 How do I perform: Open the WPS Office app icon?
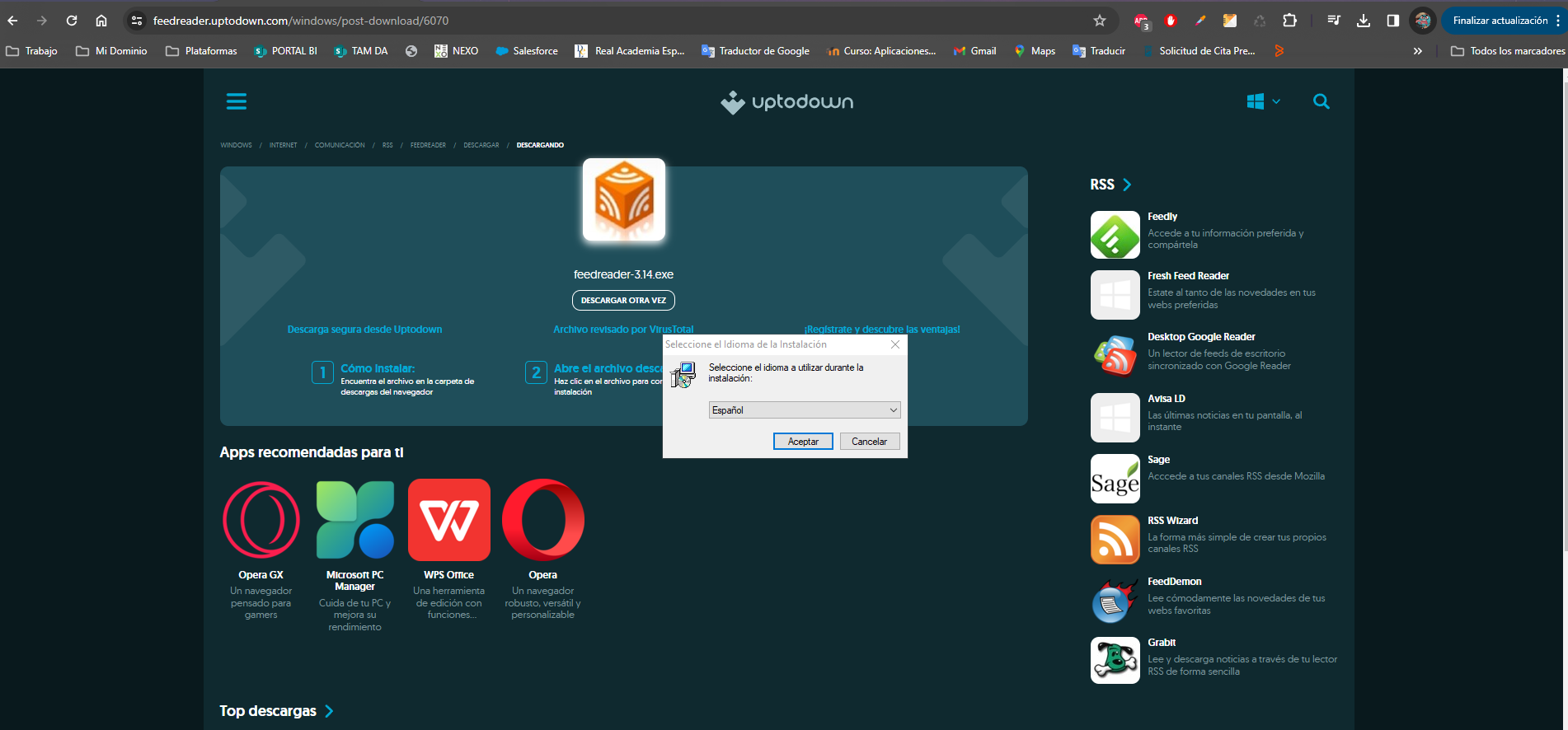click(x=448, y=520)
